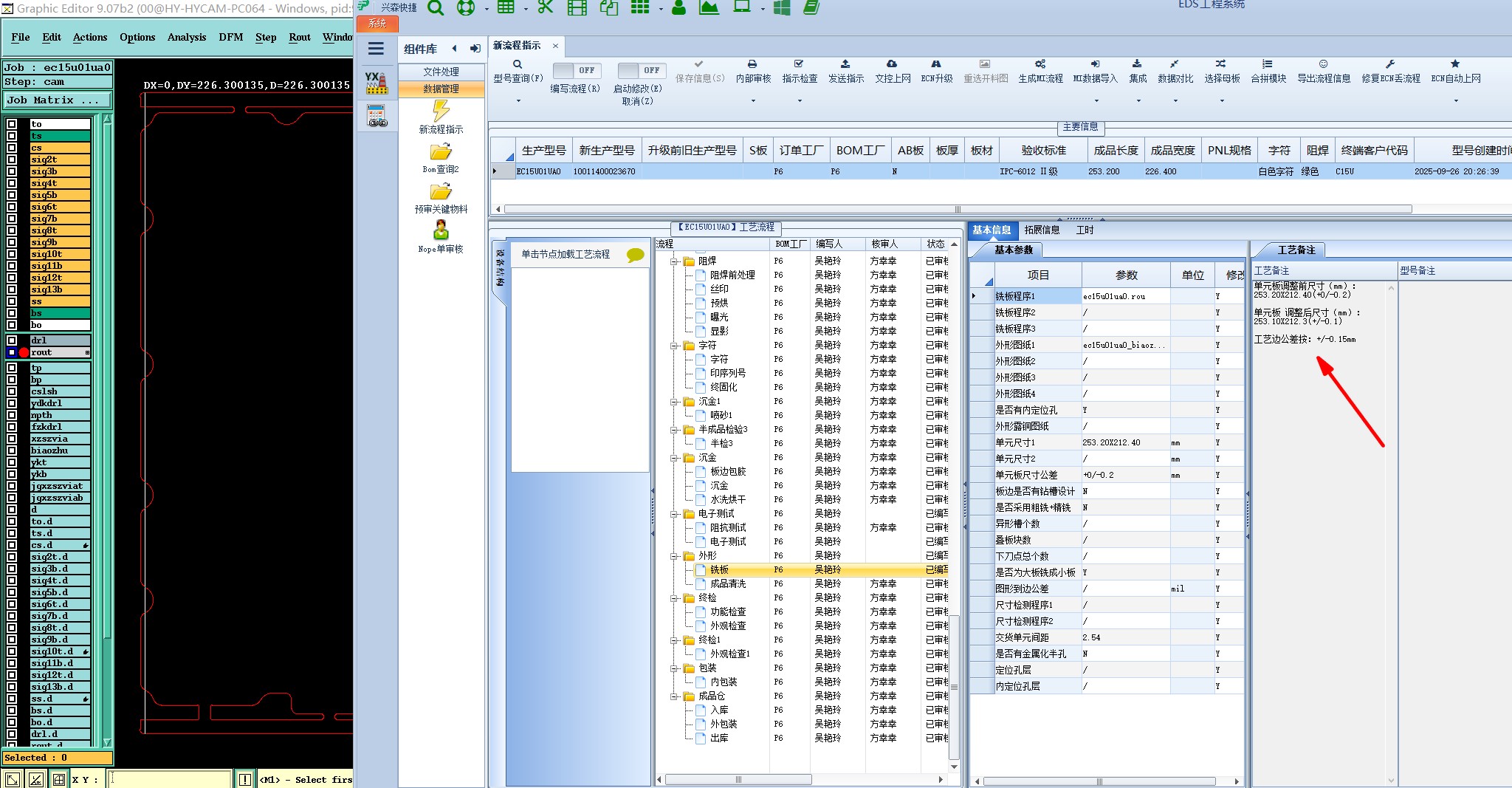1512x788 pixels.
Task: Click the green scissors icon
Action: point(546,7)
